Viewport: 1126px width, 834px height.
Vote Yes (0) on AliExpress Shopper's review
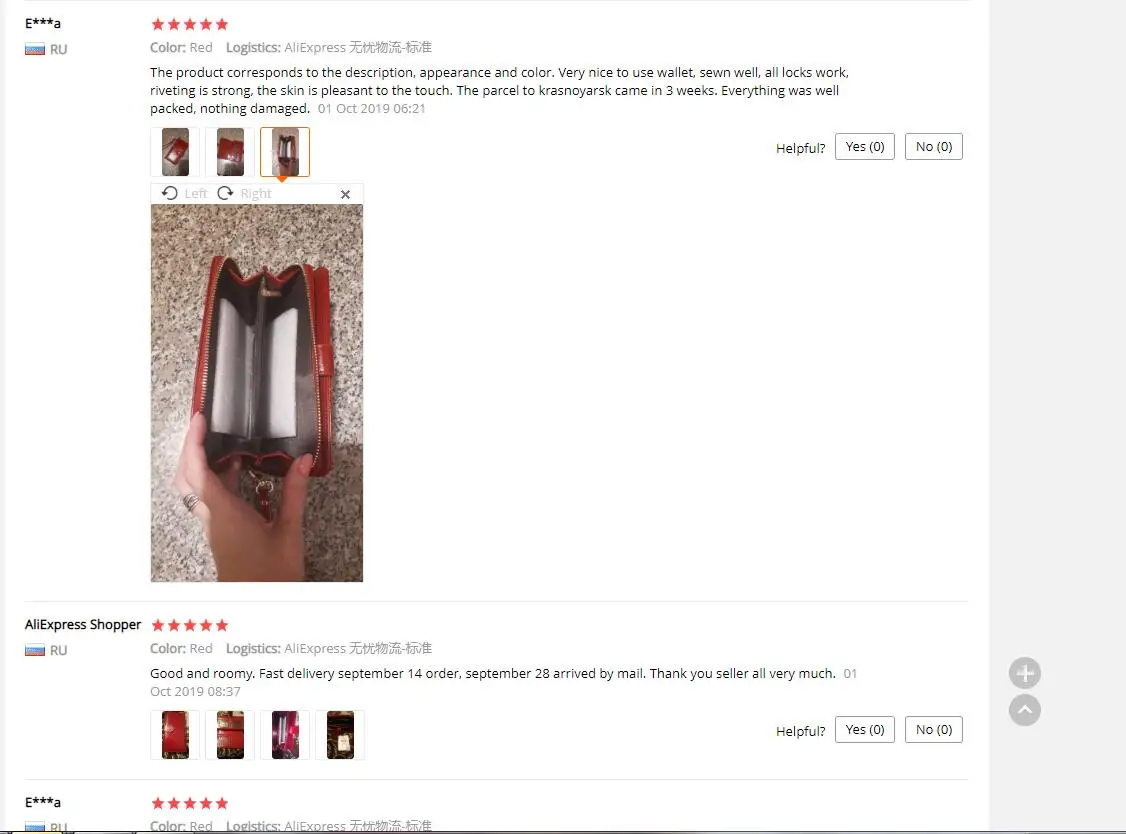click(x=865, y=730)
